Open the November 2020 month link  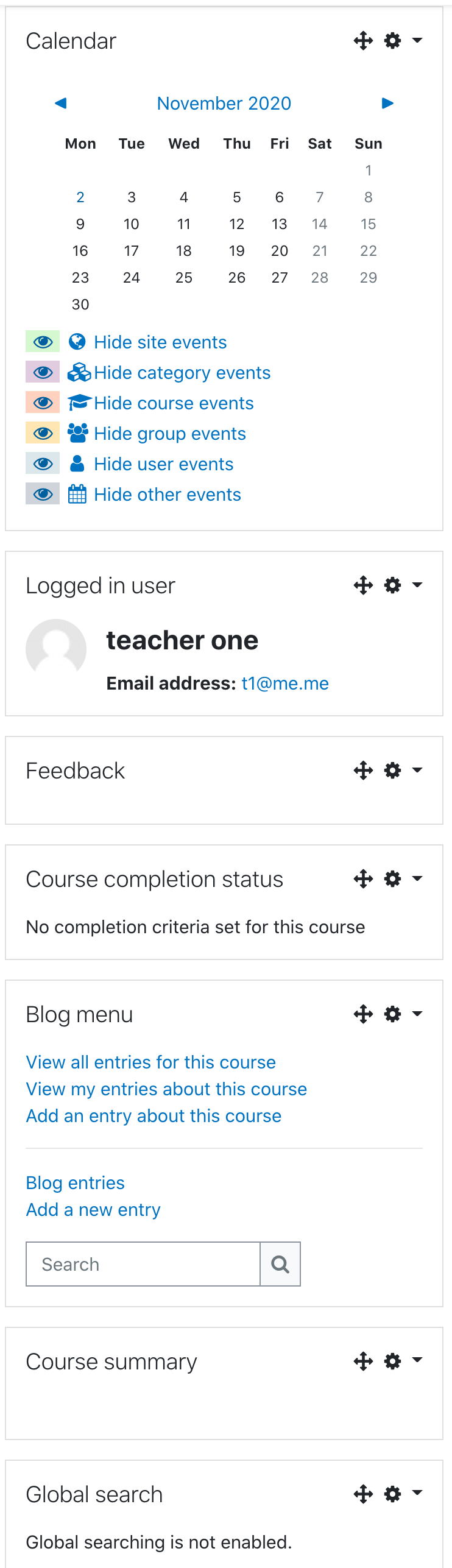pyautogui.click(x=224, y=103)
